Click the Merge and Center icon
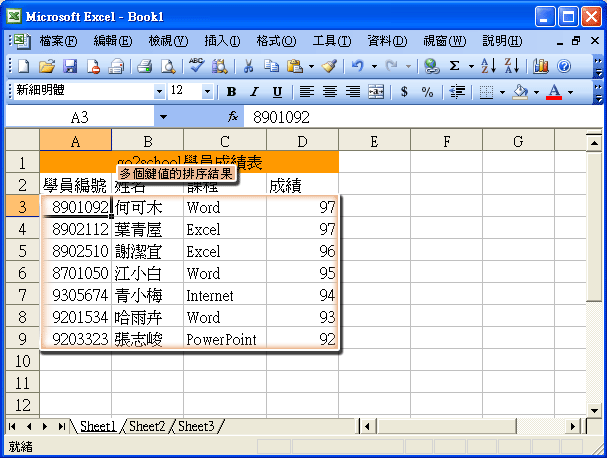607x458 pixels. 376,92
